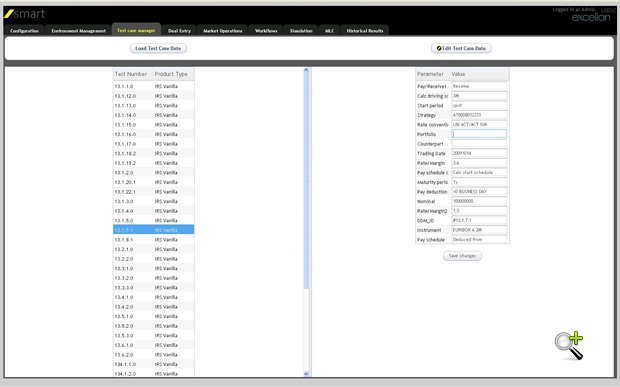This screenshot has width=620, height=387.
Task: Select test row 13.1.16.0
Action: coord(153,134)
